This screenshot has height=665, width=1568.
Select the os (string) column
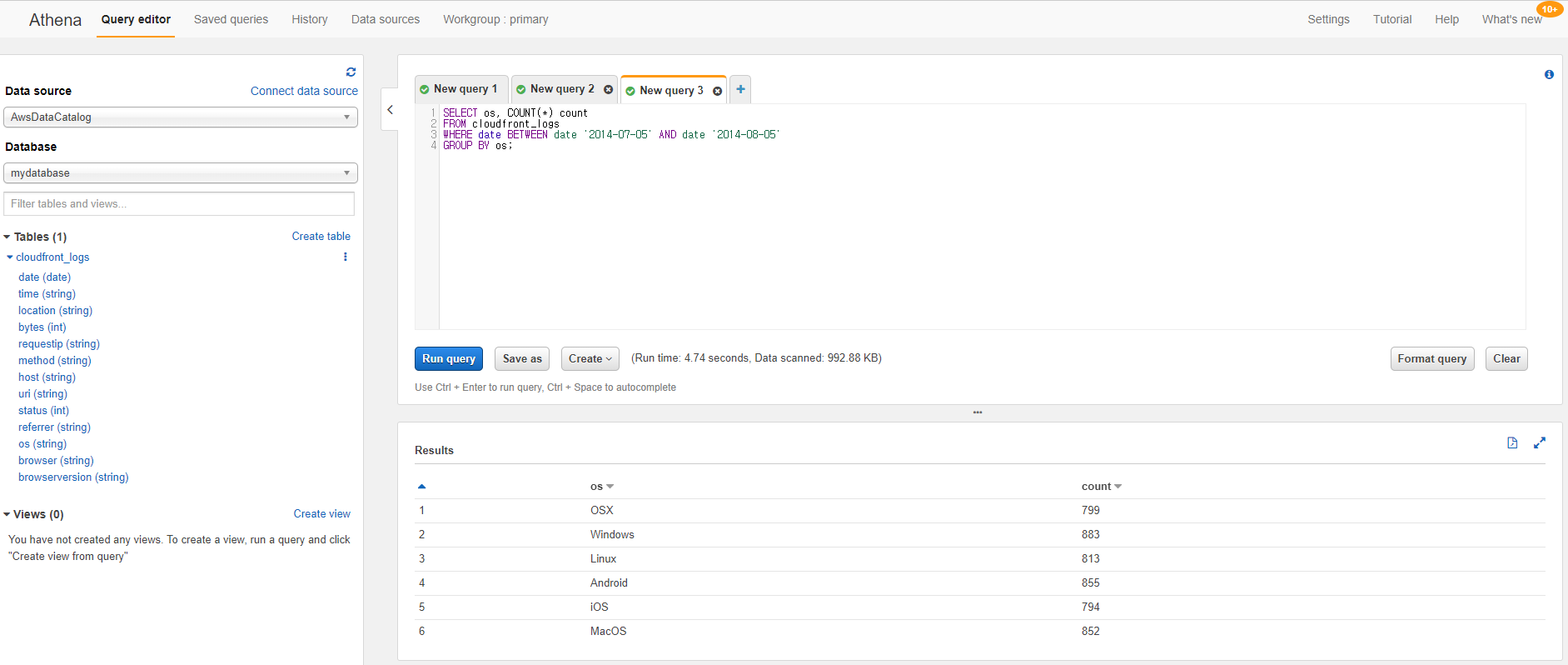(x=42, y=444)
